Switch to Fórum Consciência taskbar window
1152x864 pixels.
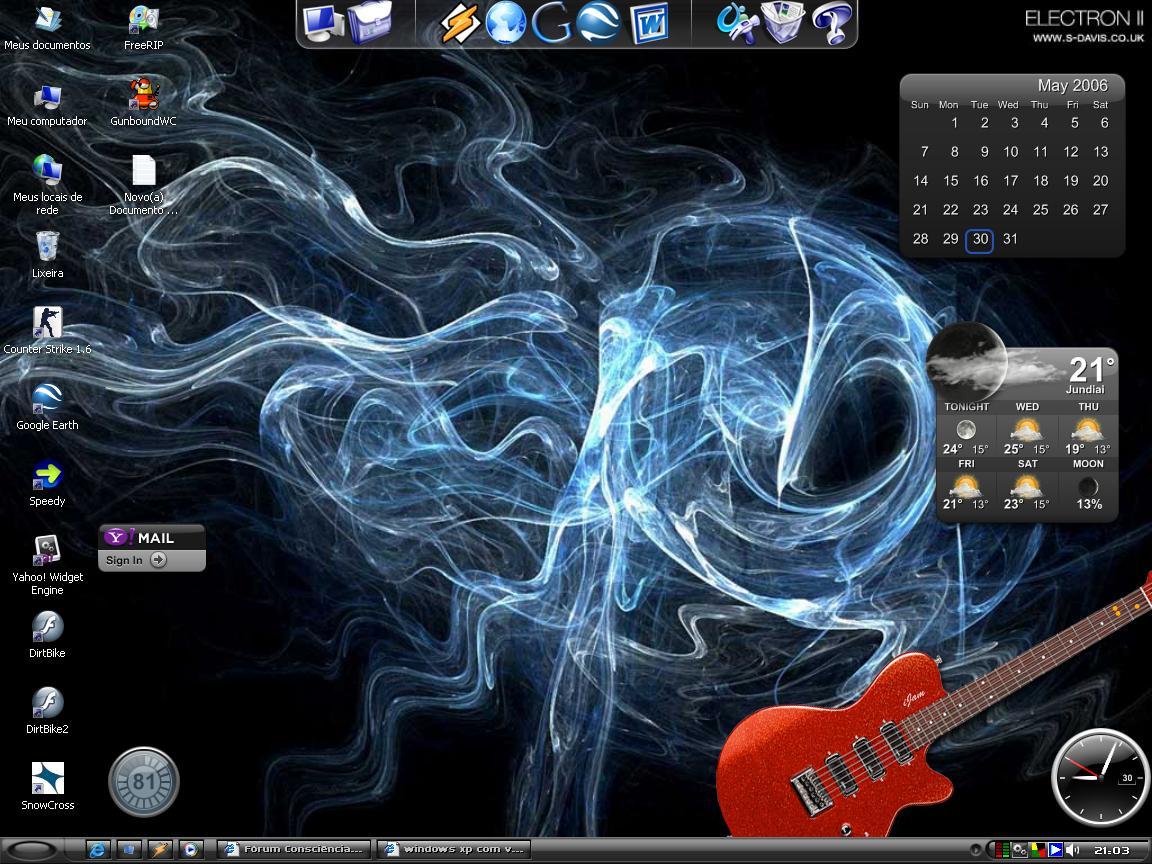(294, 849)
